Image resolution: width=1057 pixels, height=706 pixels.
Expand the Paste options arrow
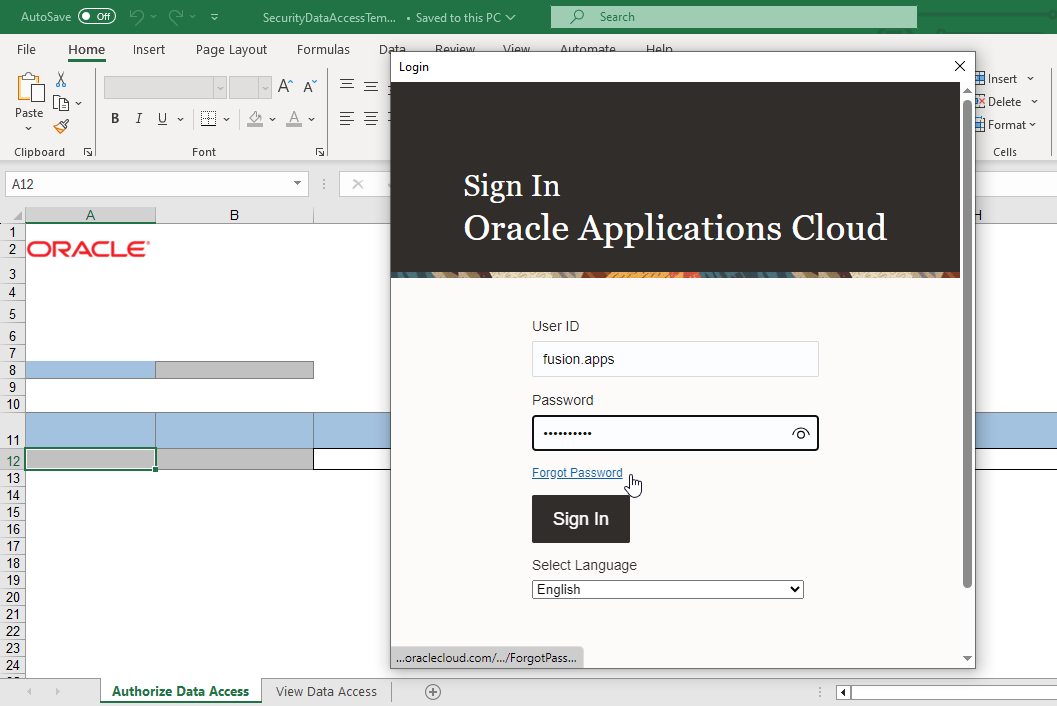[x=28, y=129]
